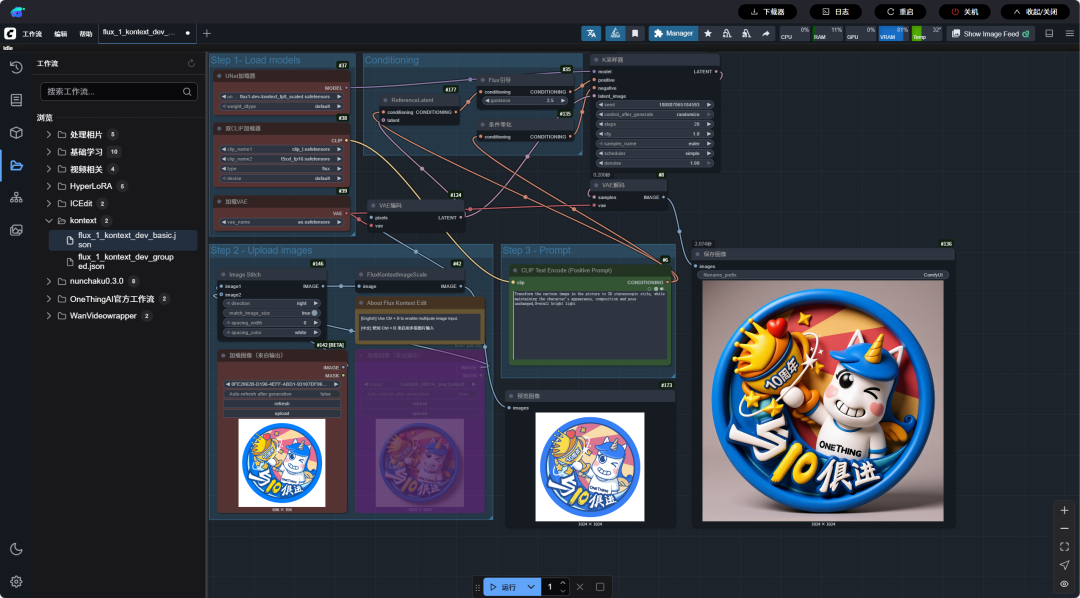Collapse the ReferenceLatent node dot
1080x598 pixels.
[384, 100]
